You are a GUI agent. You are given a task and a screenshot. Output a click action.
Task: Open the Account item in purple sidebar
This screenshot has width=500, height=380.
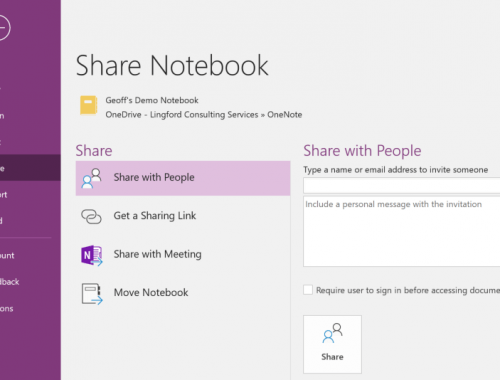[x=7, y=256]
